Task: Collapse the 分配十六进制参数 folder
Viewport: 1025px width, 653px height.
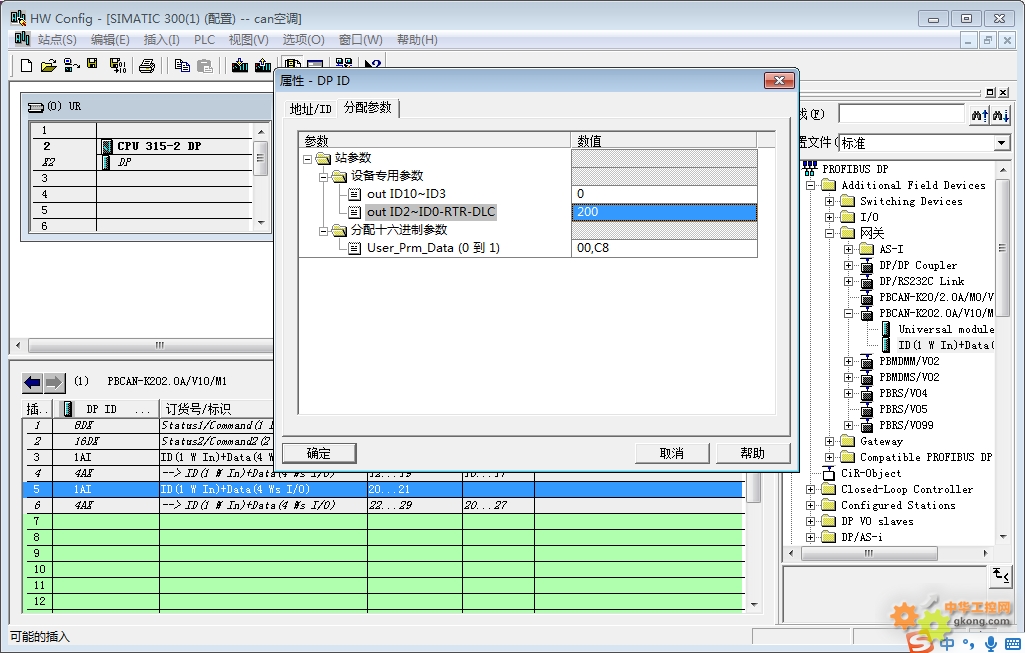Action: 323,231
